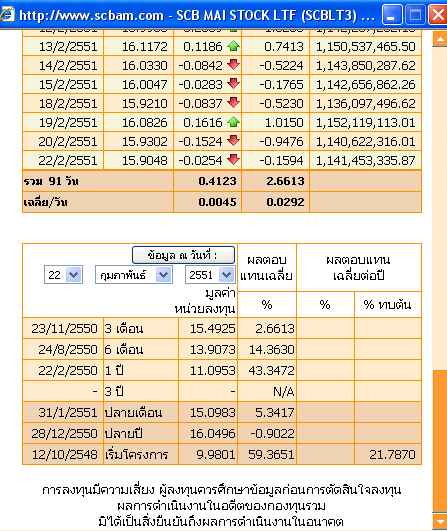
Task: Select return value -0.9022
Action: (273, 433)
